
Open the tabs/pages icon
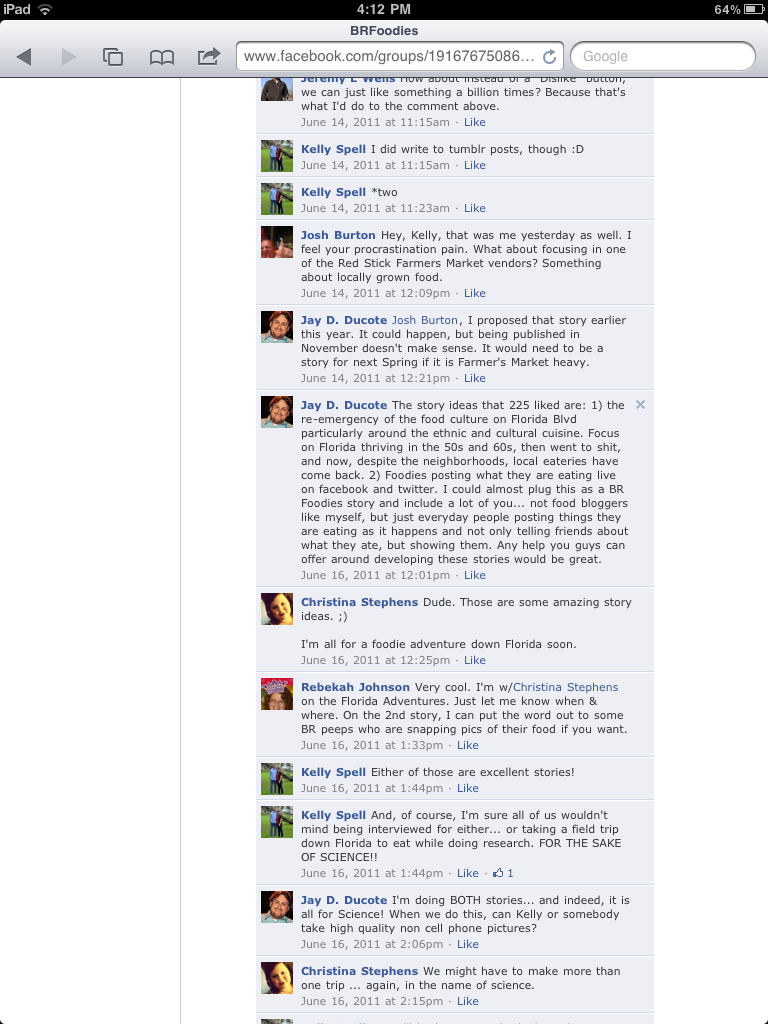pyautogui.click(x=113, y=57)
